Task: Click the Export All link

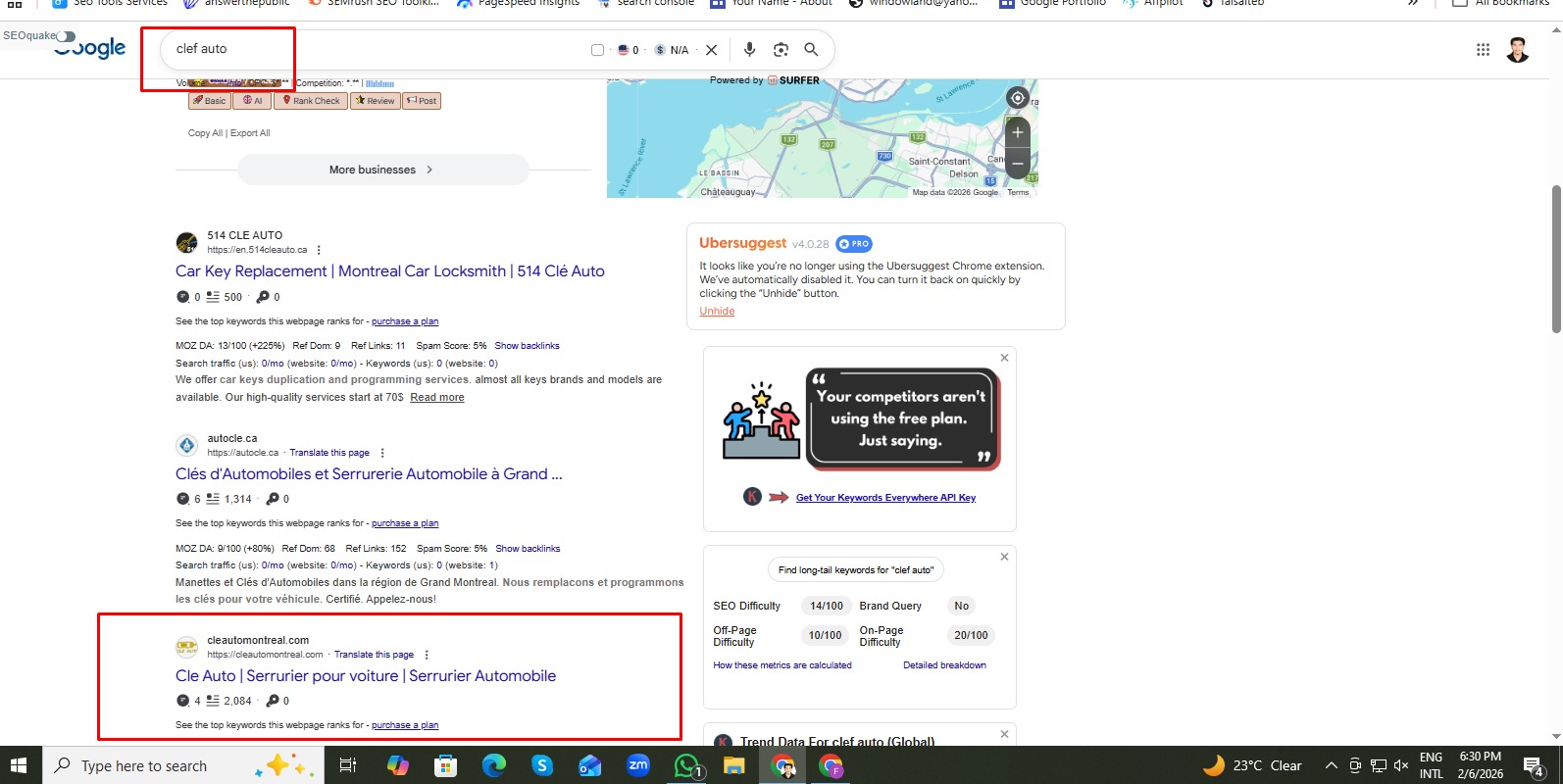Action: point(250,133)
